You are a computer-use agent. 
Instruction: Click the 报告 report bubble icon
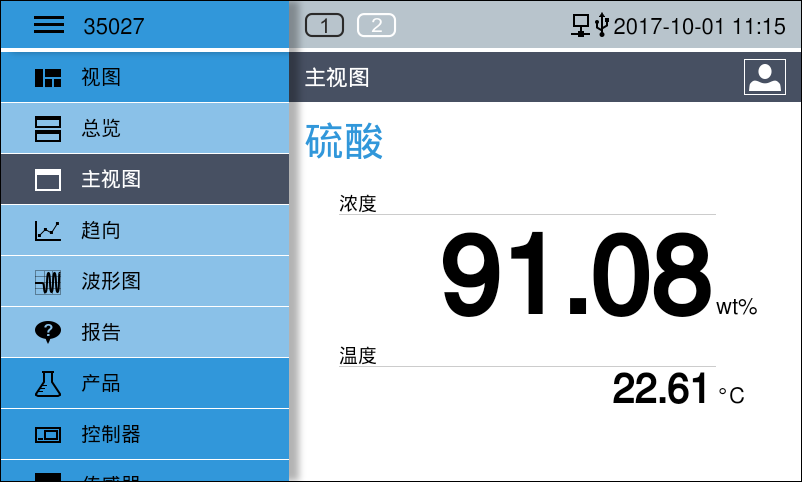(48, 333)
